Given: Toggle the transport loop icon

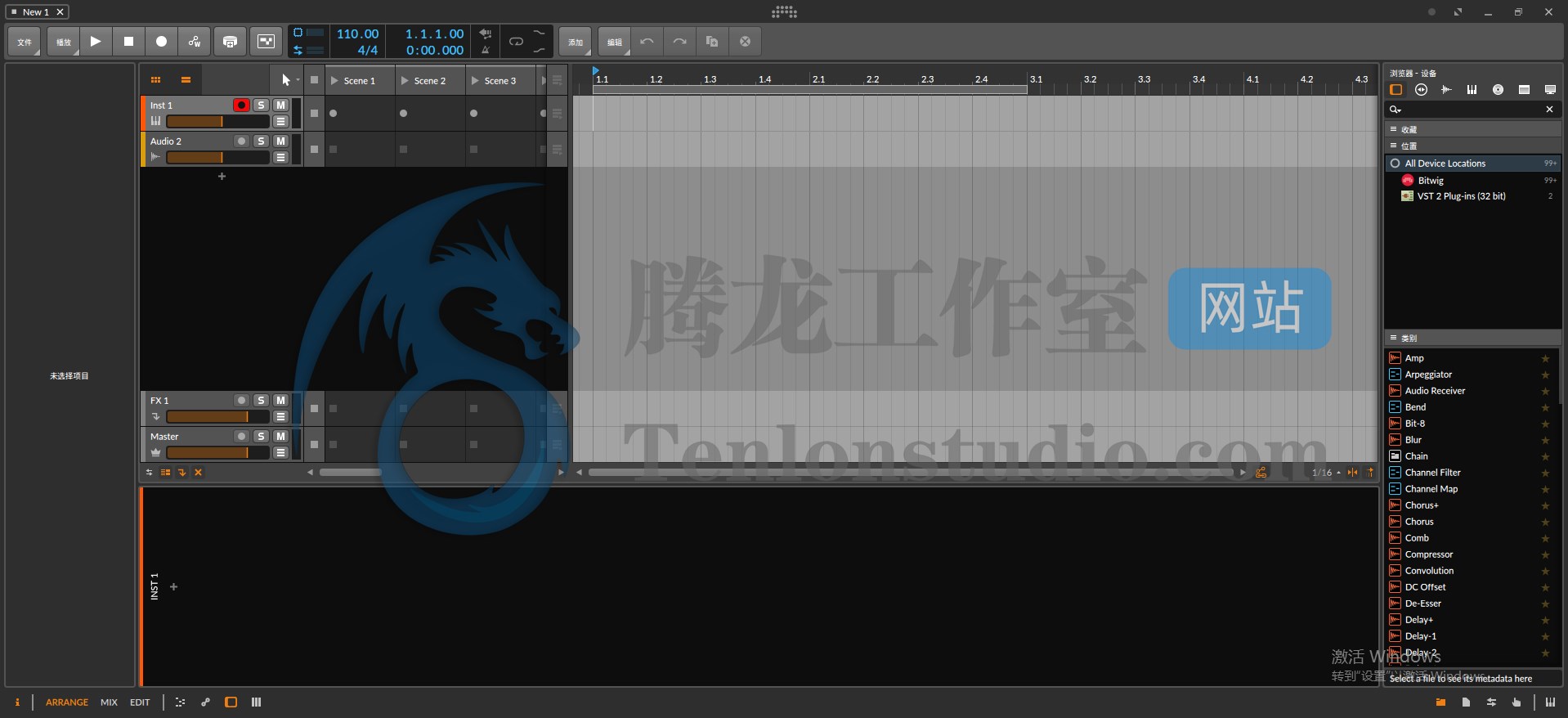Looking at the screenshot, I should (516, 42).
